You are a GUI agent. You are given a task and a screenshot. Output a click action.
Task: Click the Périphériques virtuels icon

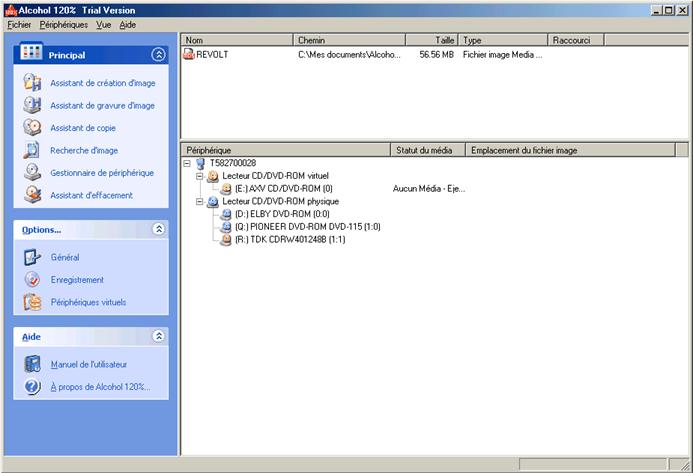pos(32,302)
